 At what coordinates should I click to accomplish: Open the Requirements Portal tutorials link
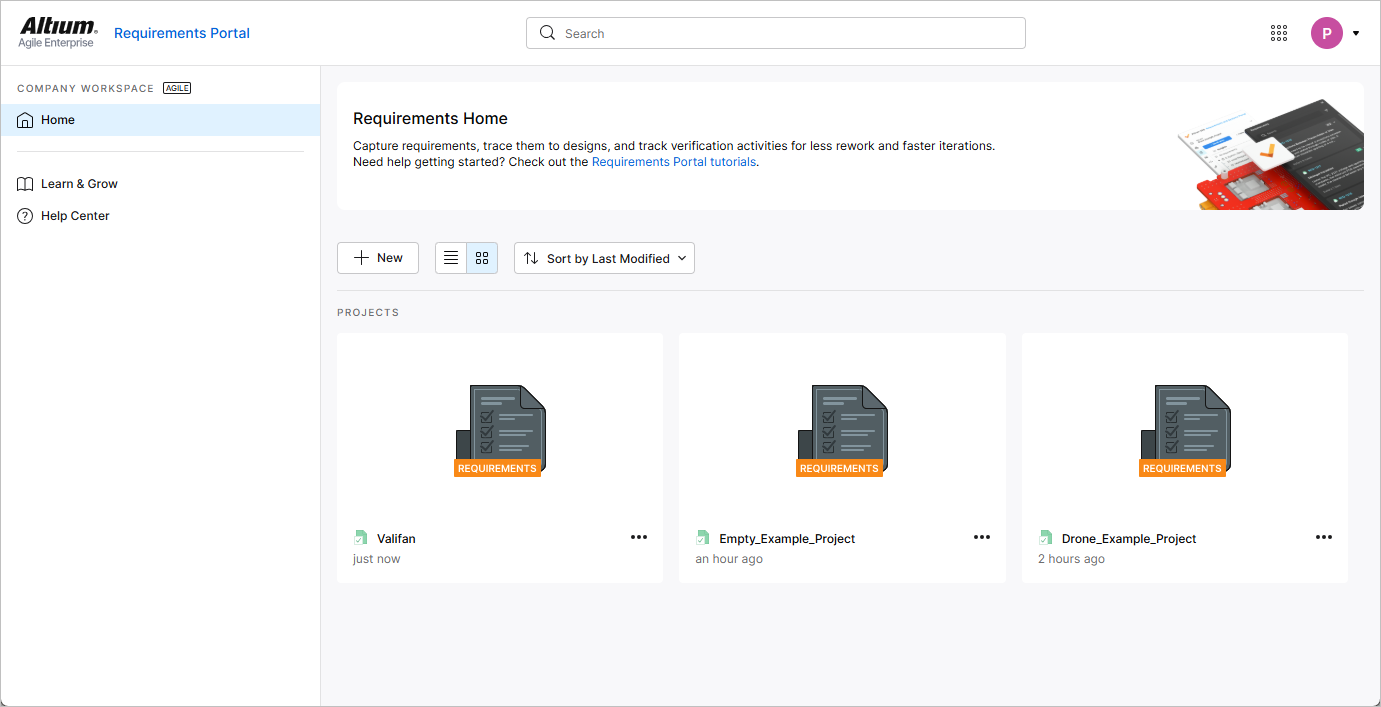click(673, 162)
